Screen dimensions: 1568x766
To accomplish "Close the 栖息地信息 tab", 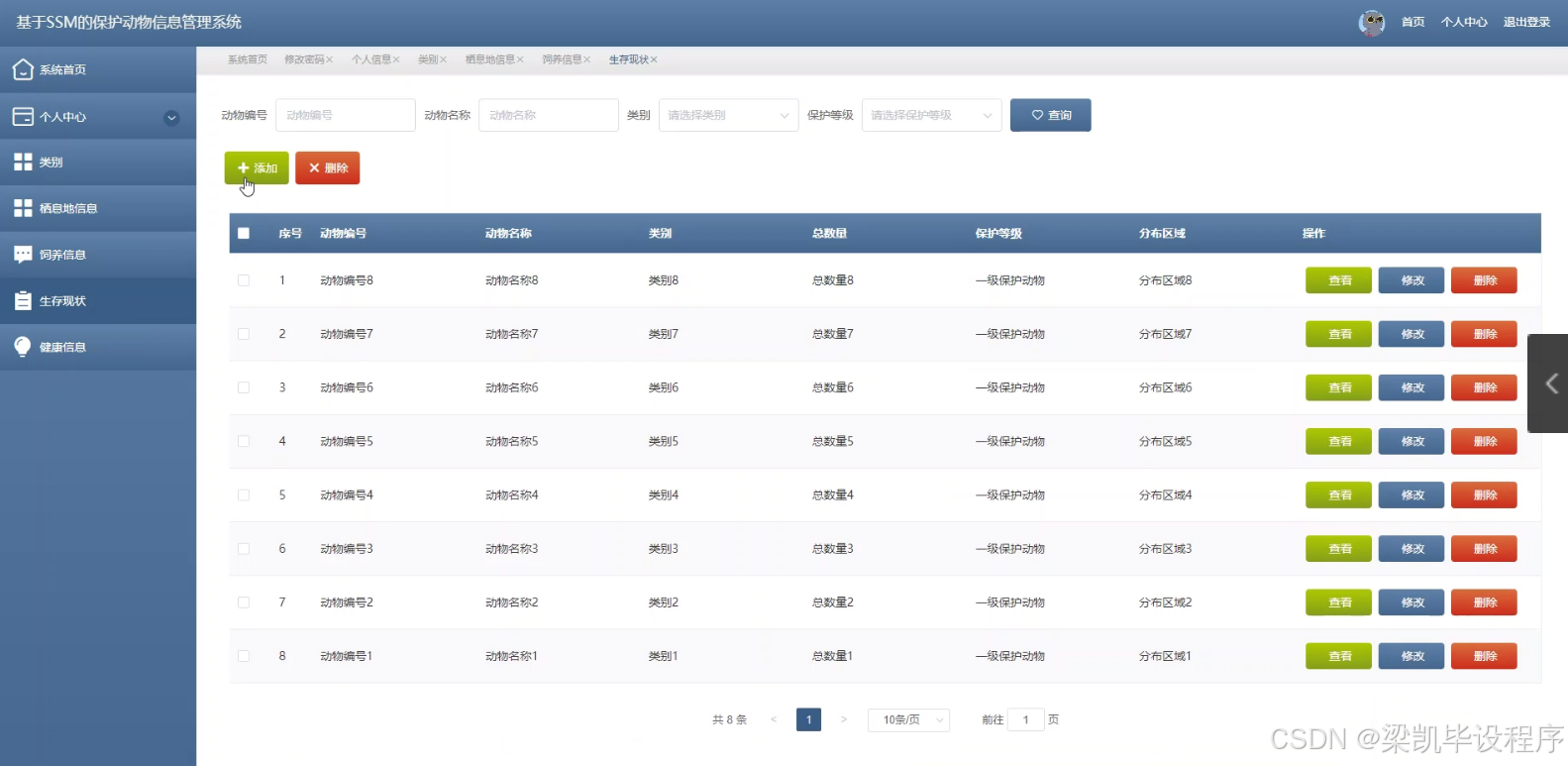I will pos(520,59).
